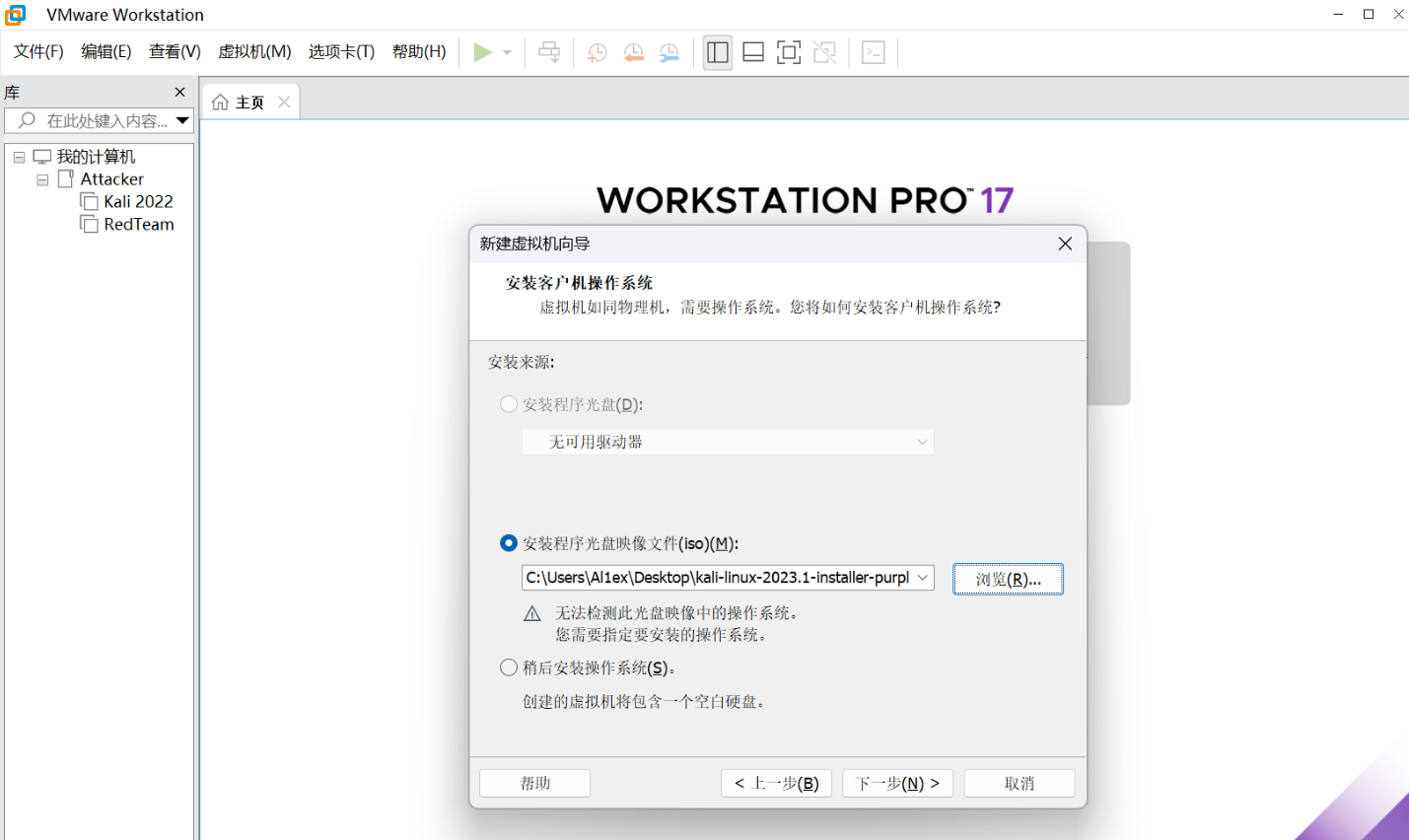The height and width of the screenshot is (840, 1409).
Task: Select 我的计算机 in the library tree
Action: tap(96, 157)
